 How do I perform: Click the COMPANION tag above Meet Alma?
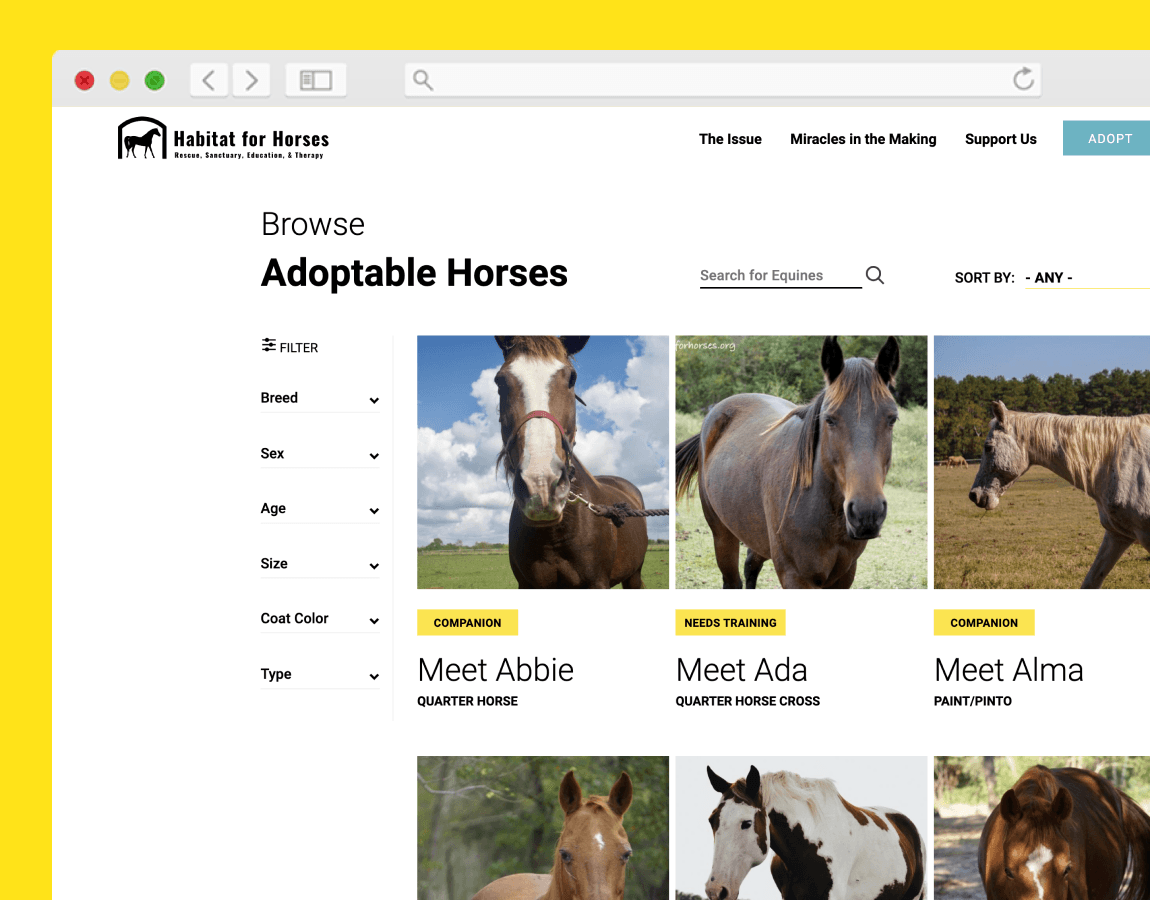[x=984, y=623]
